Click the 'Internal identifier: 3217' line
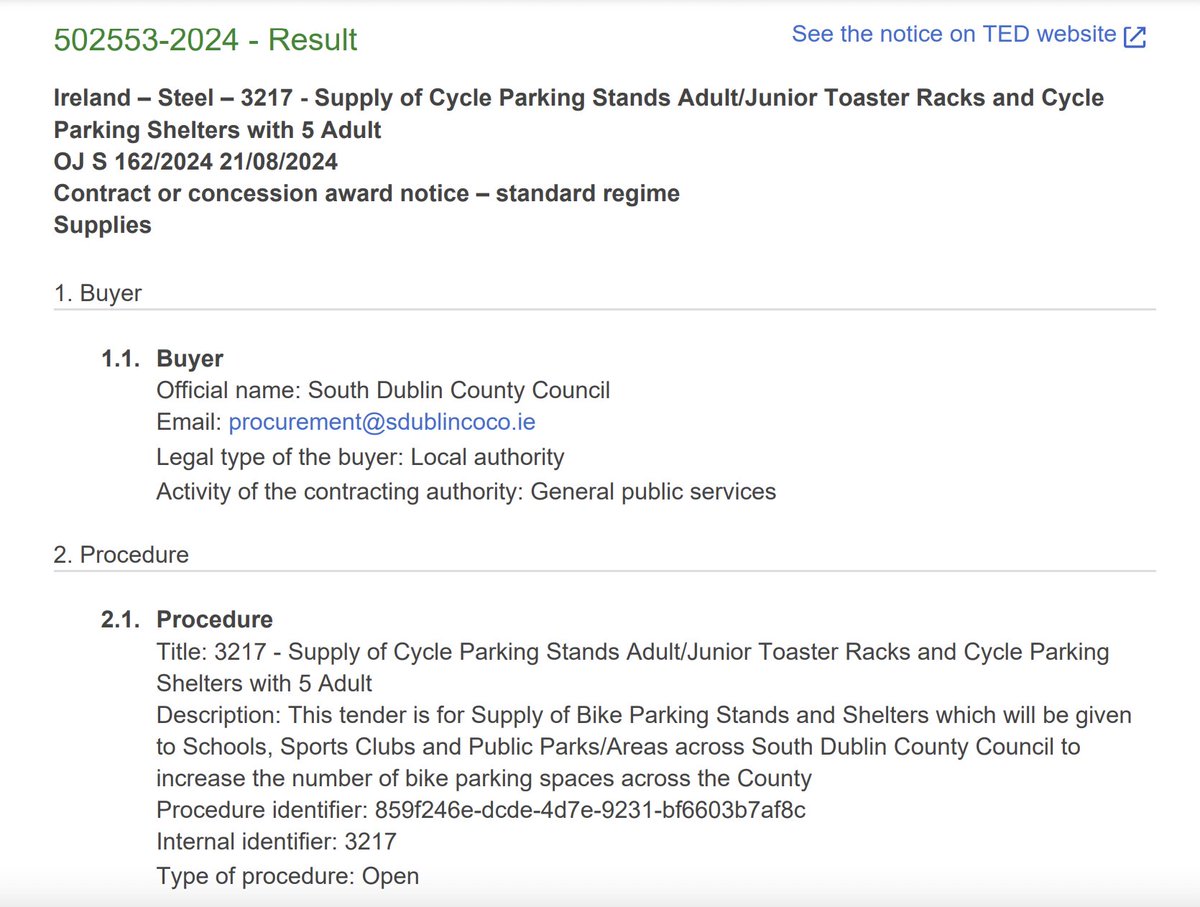The image size is (1200, 907). coord(276,842)
